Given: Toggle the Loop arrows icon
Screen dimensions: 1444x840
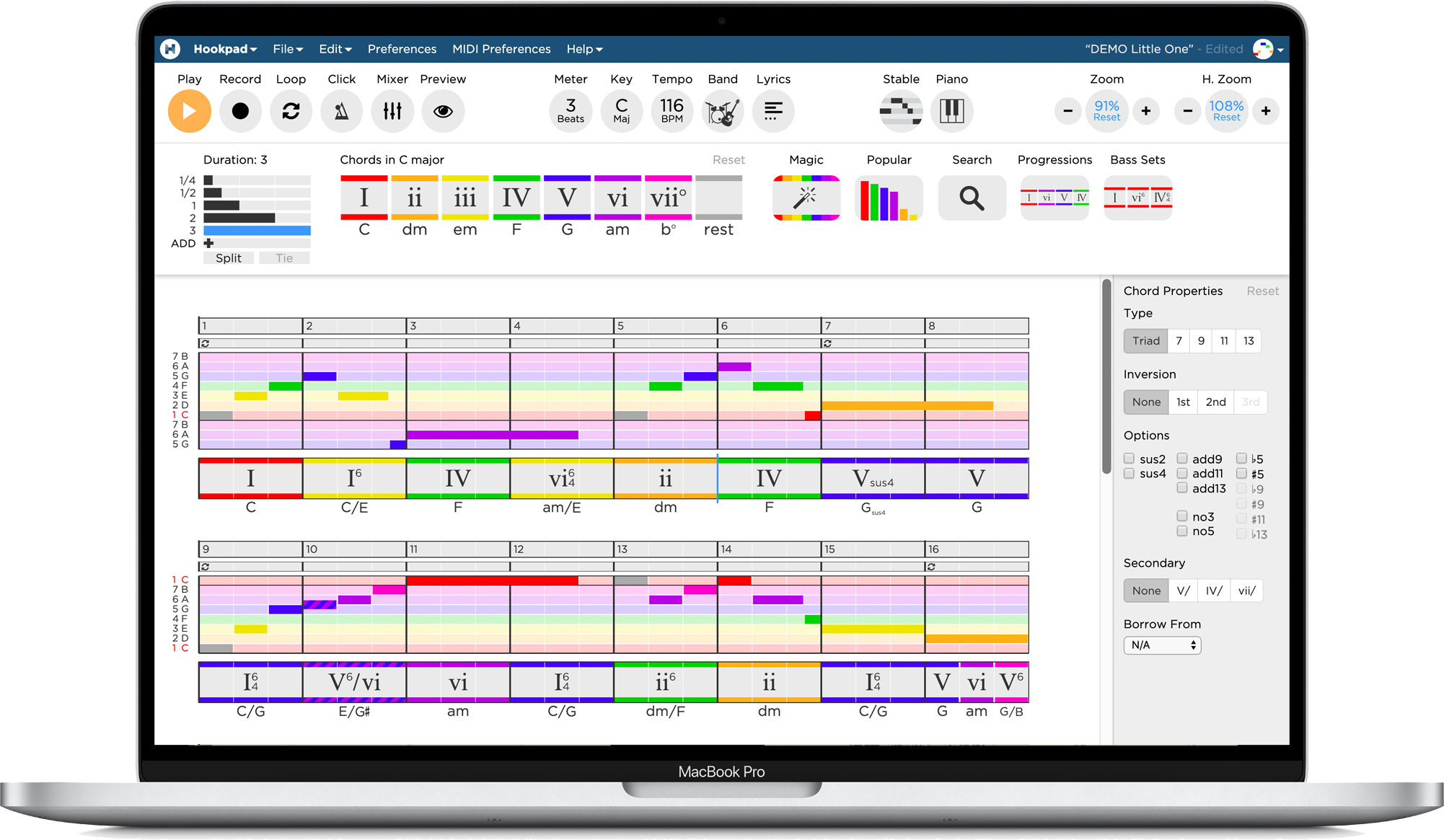Looking at the screenshot, I should click(291, 111).
